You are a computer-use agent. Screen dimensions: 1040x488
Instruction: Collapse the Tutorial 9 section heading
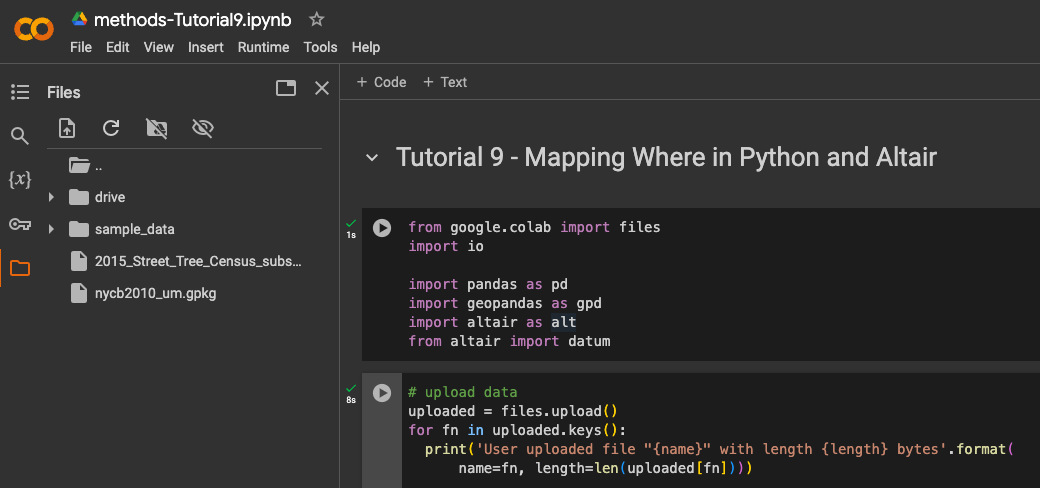[x=372, y=158]
